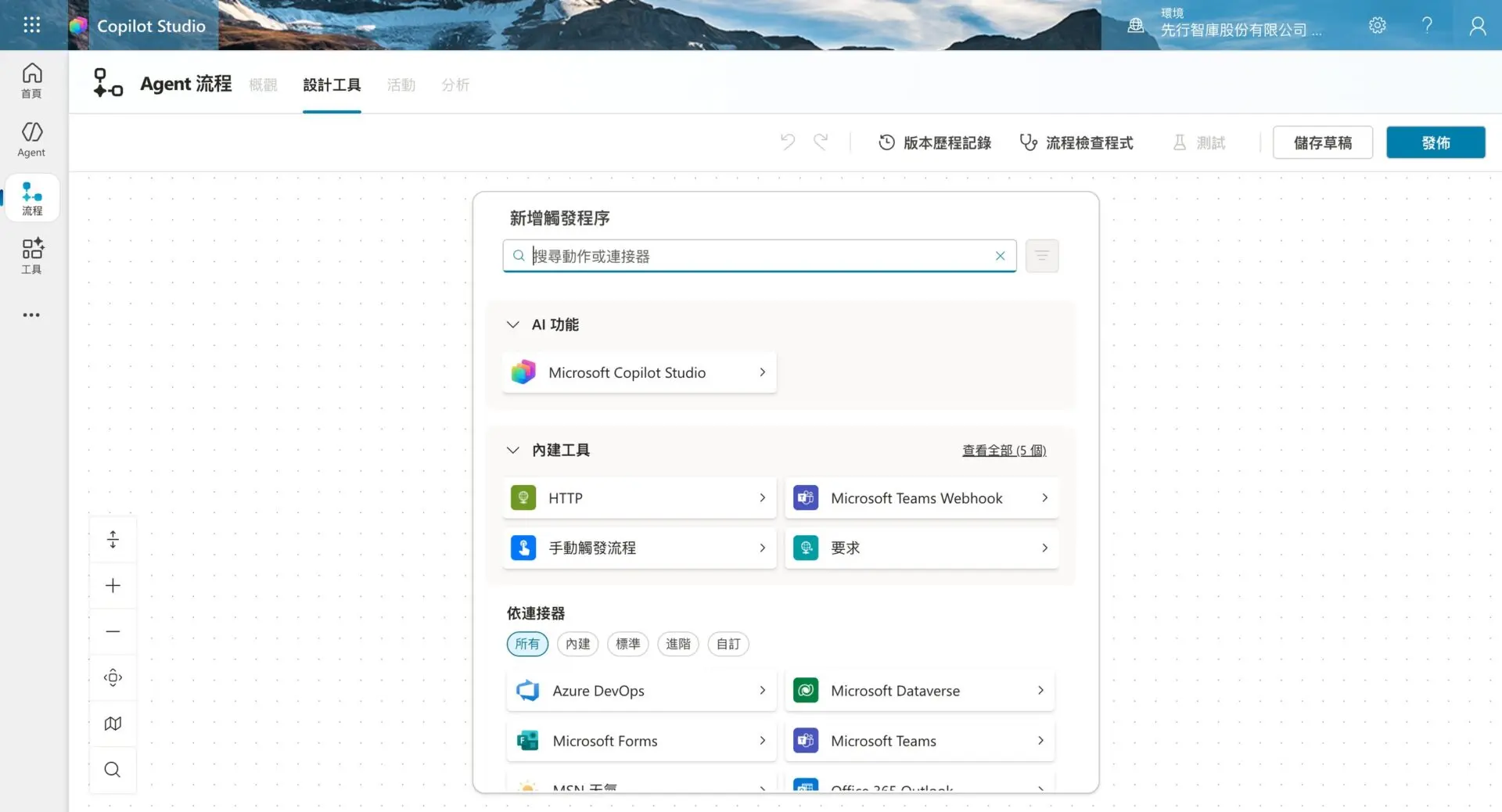Viewport: 1502px width, 812px height.
Task: Clear the search box with X icon
Action: pyautogui.click(x=1000, y=256)
